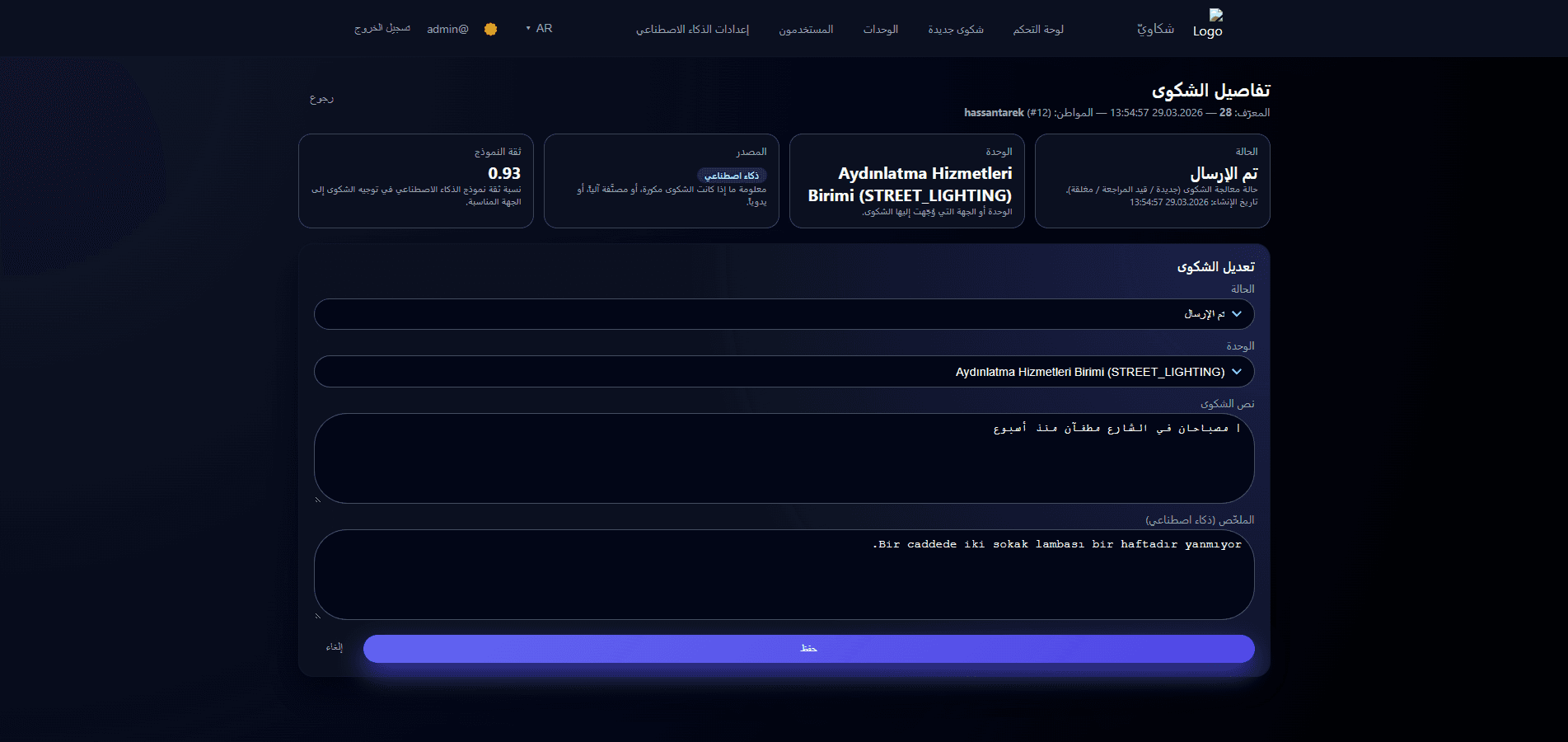Navigate to "المستخدمون" in the navbar
Screen dimensions: 1568x742
click(805, 28)
